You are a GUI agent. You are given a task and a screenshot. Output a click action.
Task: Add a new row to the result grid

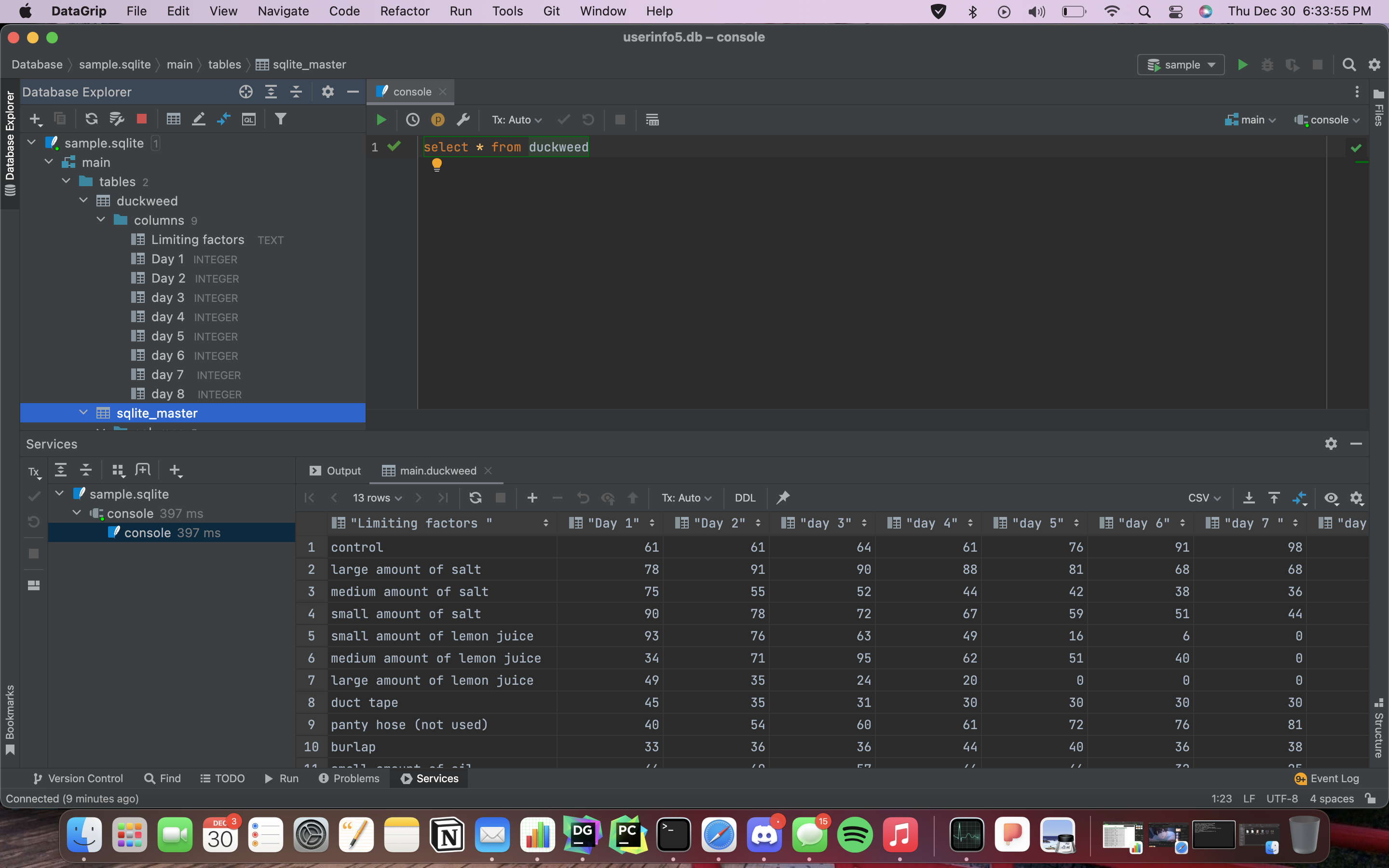(531, 498)
